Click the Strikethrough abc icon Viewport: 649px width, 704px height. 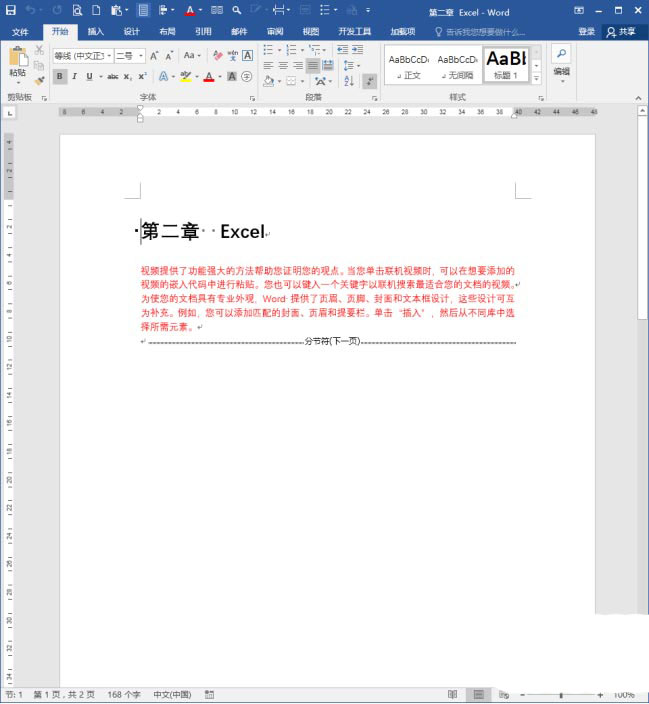(x=113, y=77)
